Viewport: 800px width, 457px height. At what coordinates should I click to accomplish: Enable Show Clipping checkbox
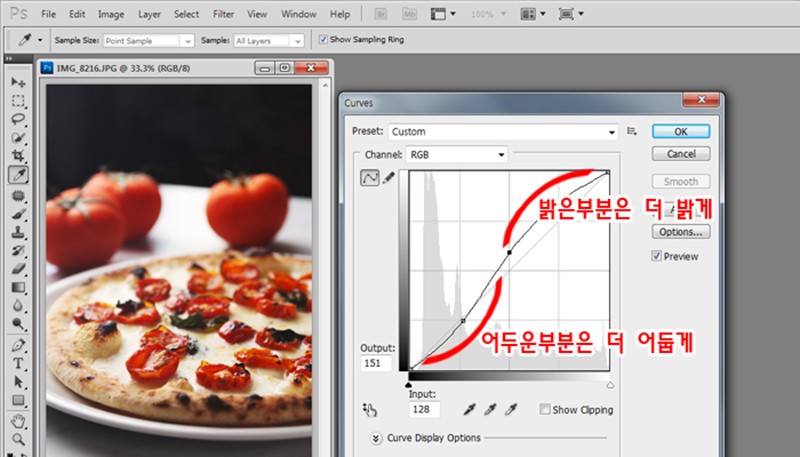click(x=545, y=410)
